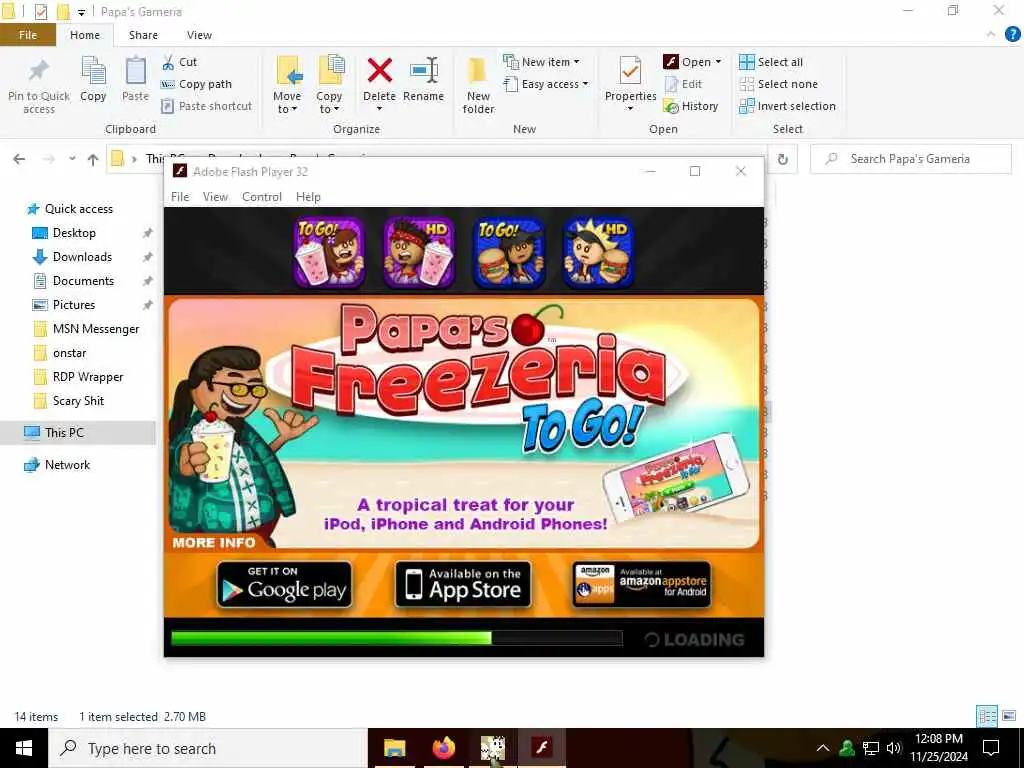The height and width of the screenshot is (768, 1024).
Task: Select Downloads in Quick access
Action: click(x=82, y=257)
